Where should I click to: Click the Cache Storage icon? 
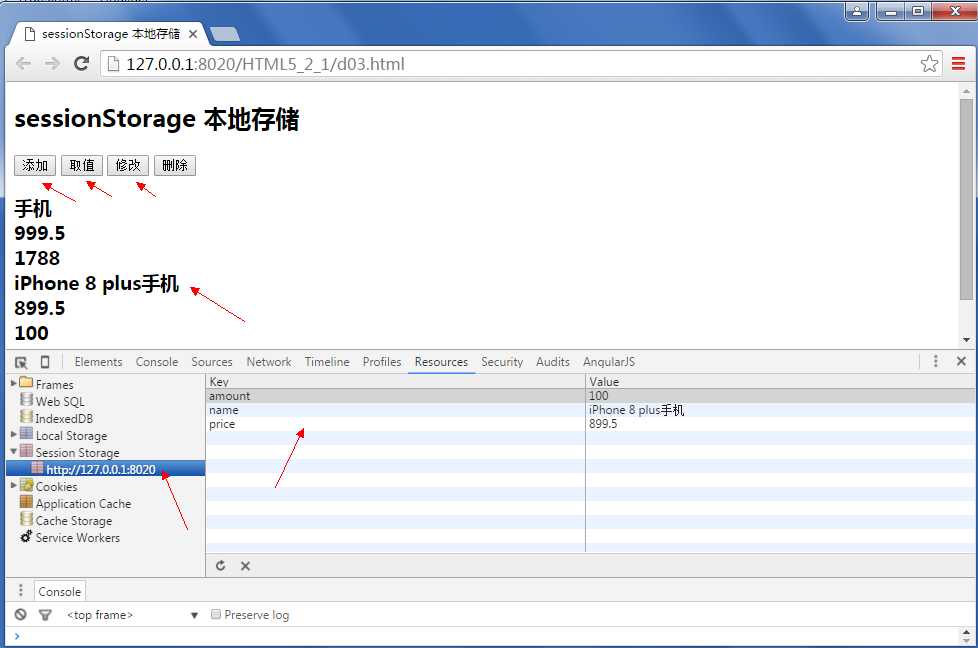coord(26,519)
